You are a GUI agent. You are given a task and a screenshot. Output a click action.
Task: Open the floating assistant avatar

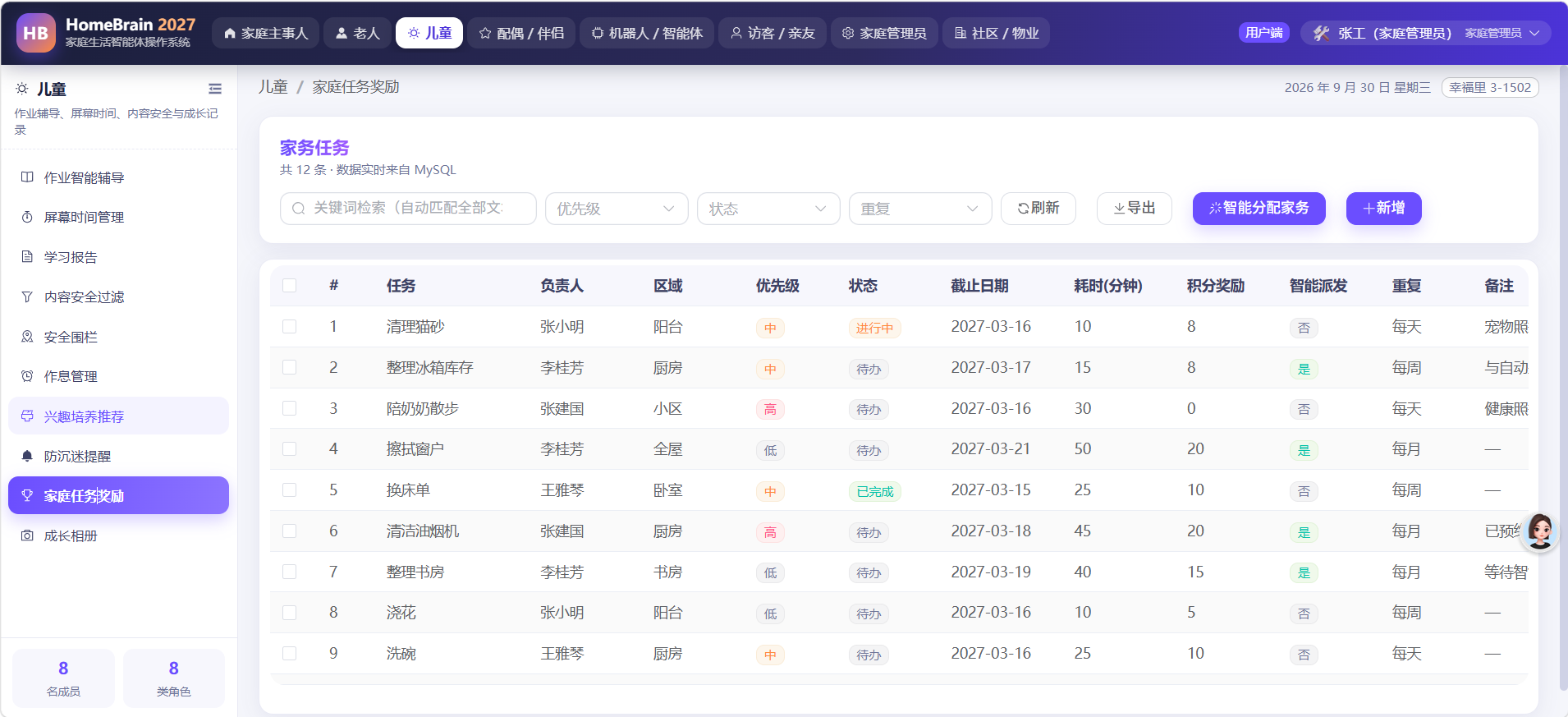point(1539,531)
